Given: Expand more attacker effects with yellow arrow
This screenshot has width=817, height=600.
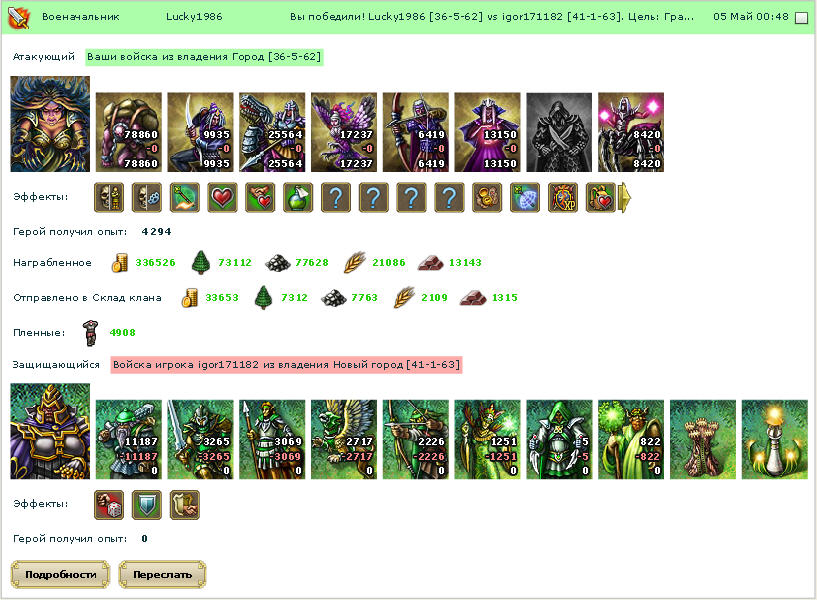Looking at the screenshot, I should coord(625,197).
